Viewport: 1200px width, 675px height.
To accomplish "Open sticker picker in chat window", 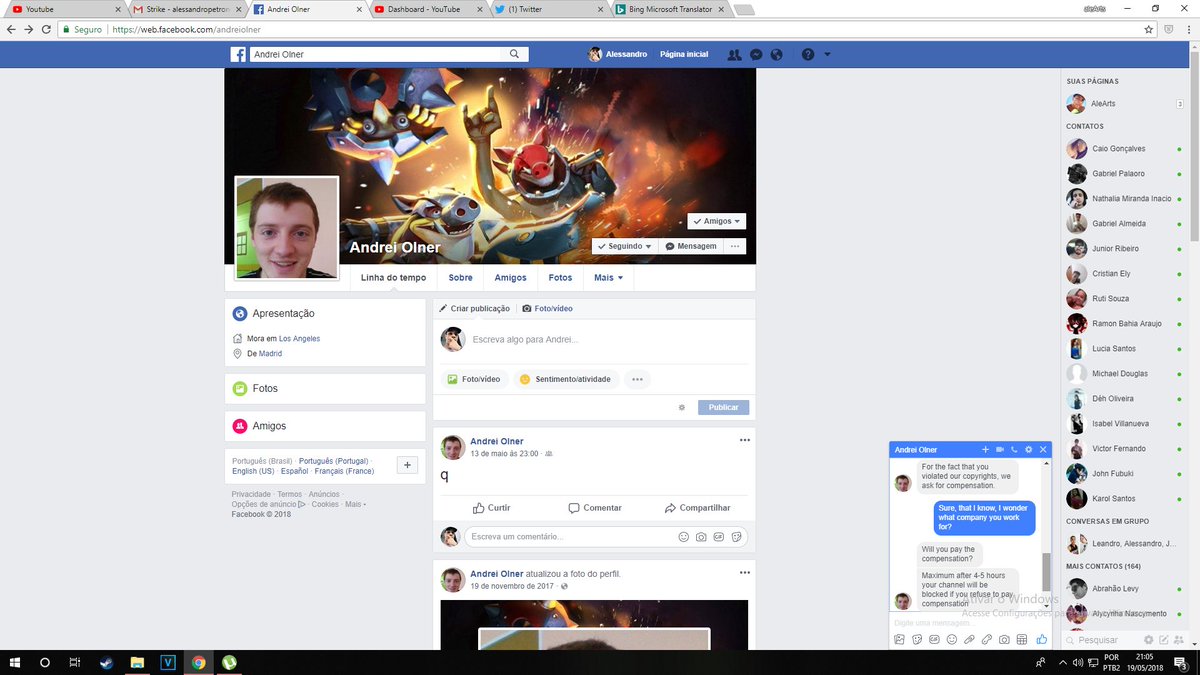I will [x=917, y=639].
